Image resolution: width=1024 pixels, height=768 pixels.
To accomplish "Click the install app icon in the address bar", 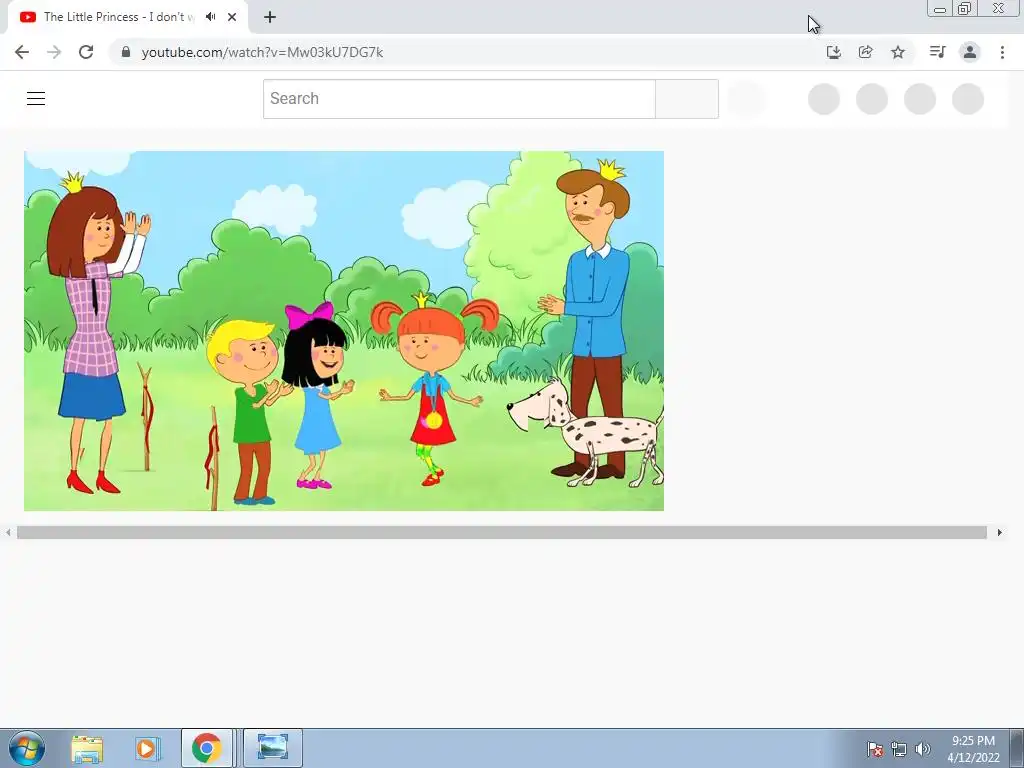I will pyautogui.click(x=833, y=52).
